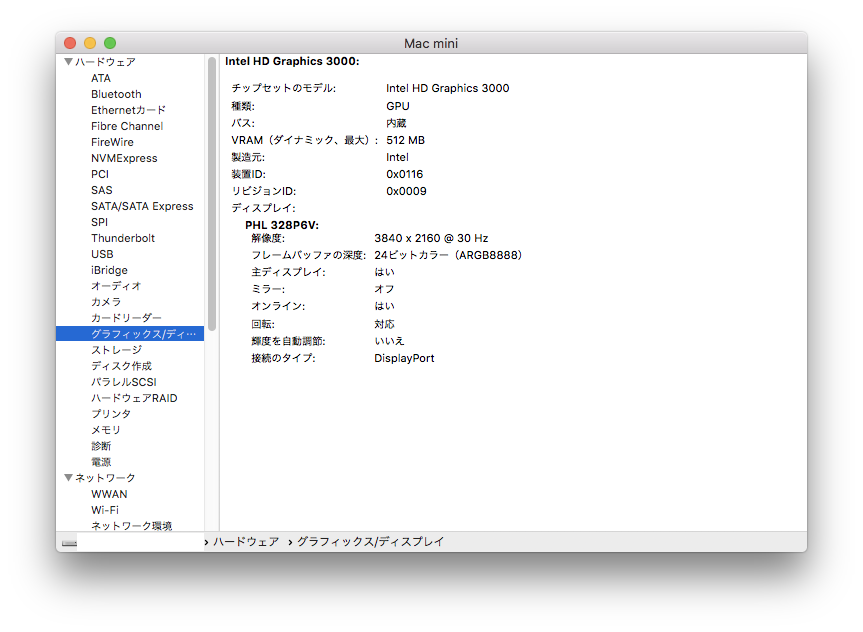Select ATA in the sidebar
This screenshot has width=863, height=632.
[101, 78]
